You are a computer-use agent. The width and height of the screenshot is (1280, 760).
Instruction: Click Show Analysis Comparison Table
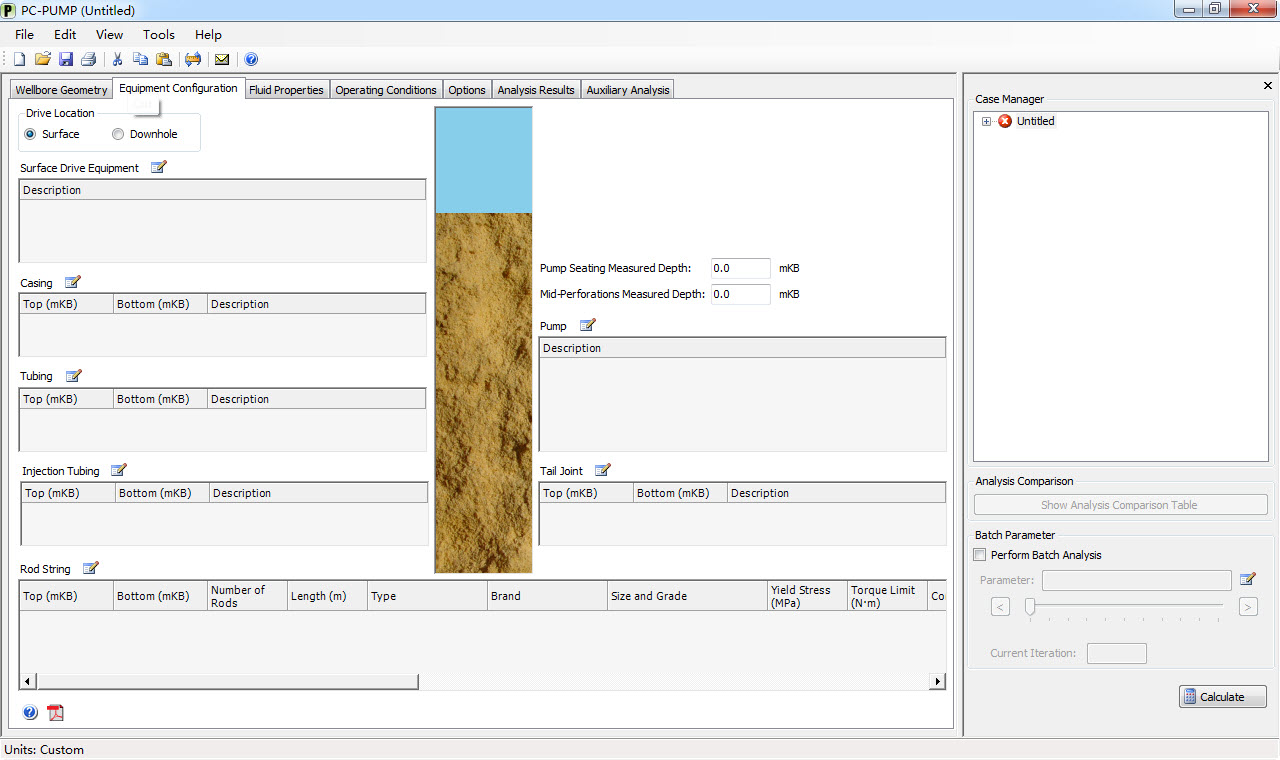click(x=1120, y=505)
